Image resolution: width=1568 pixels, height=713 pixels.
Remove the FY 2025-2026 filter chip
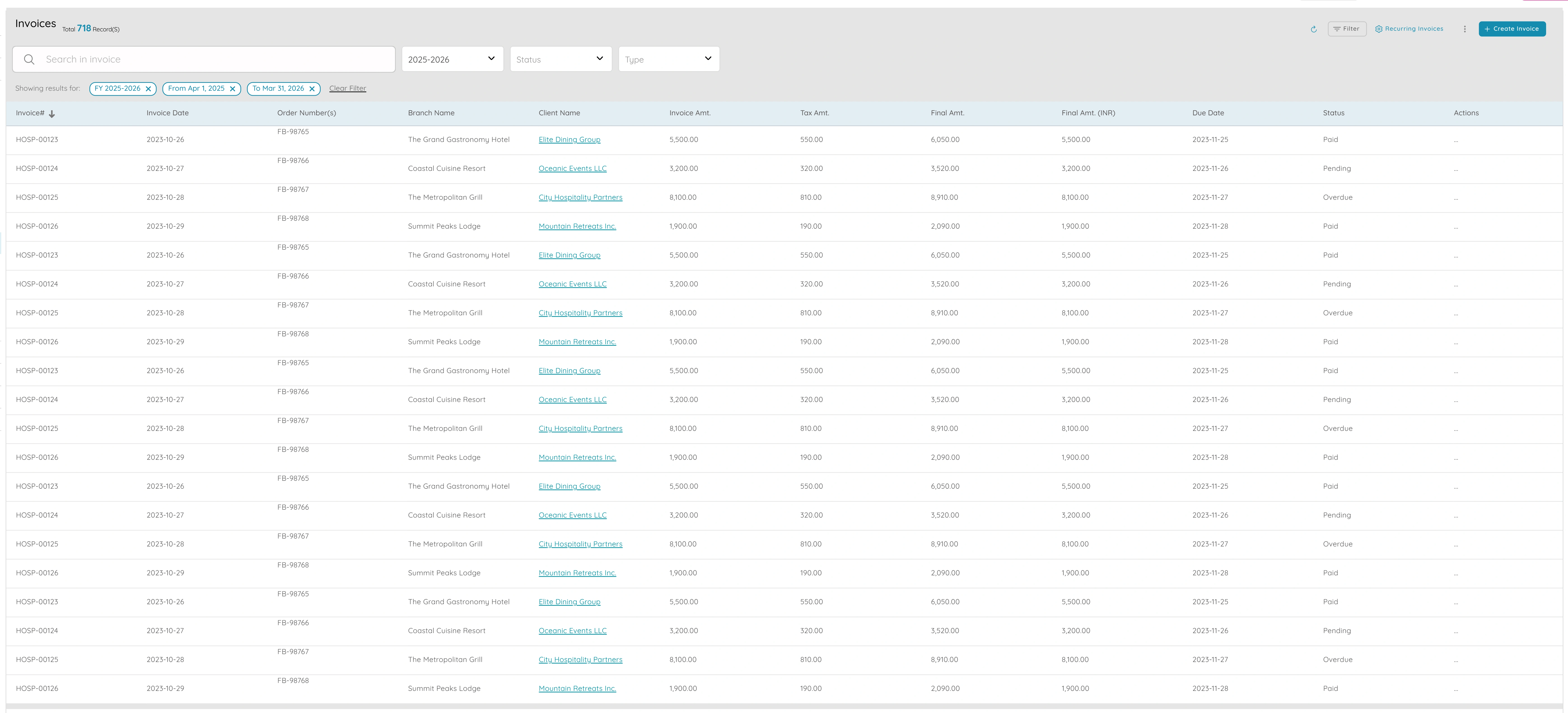(148, 89)
